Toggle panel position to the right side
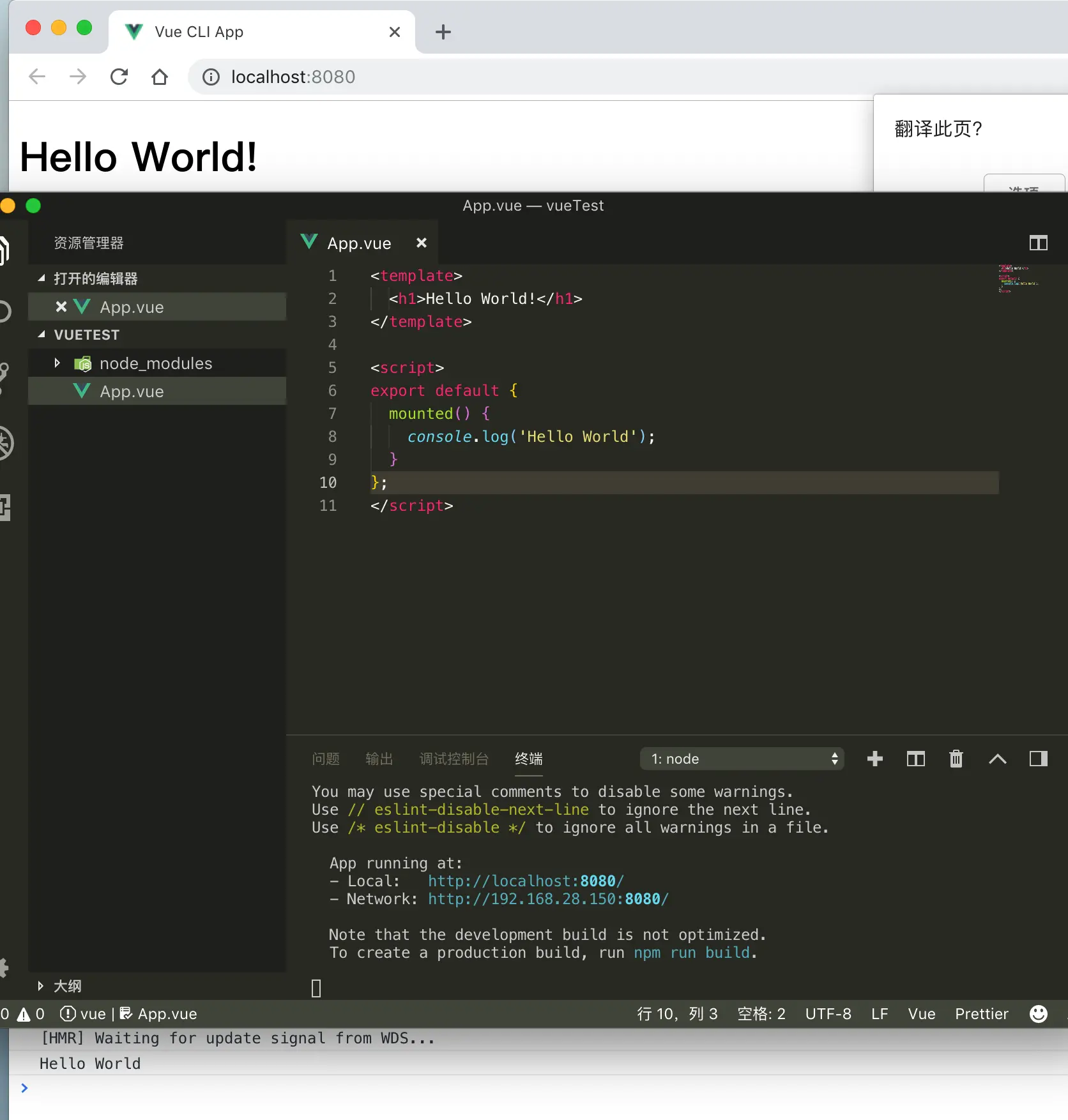 [x=1038, y=759]
